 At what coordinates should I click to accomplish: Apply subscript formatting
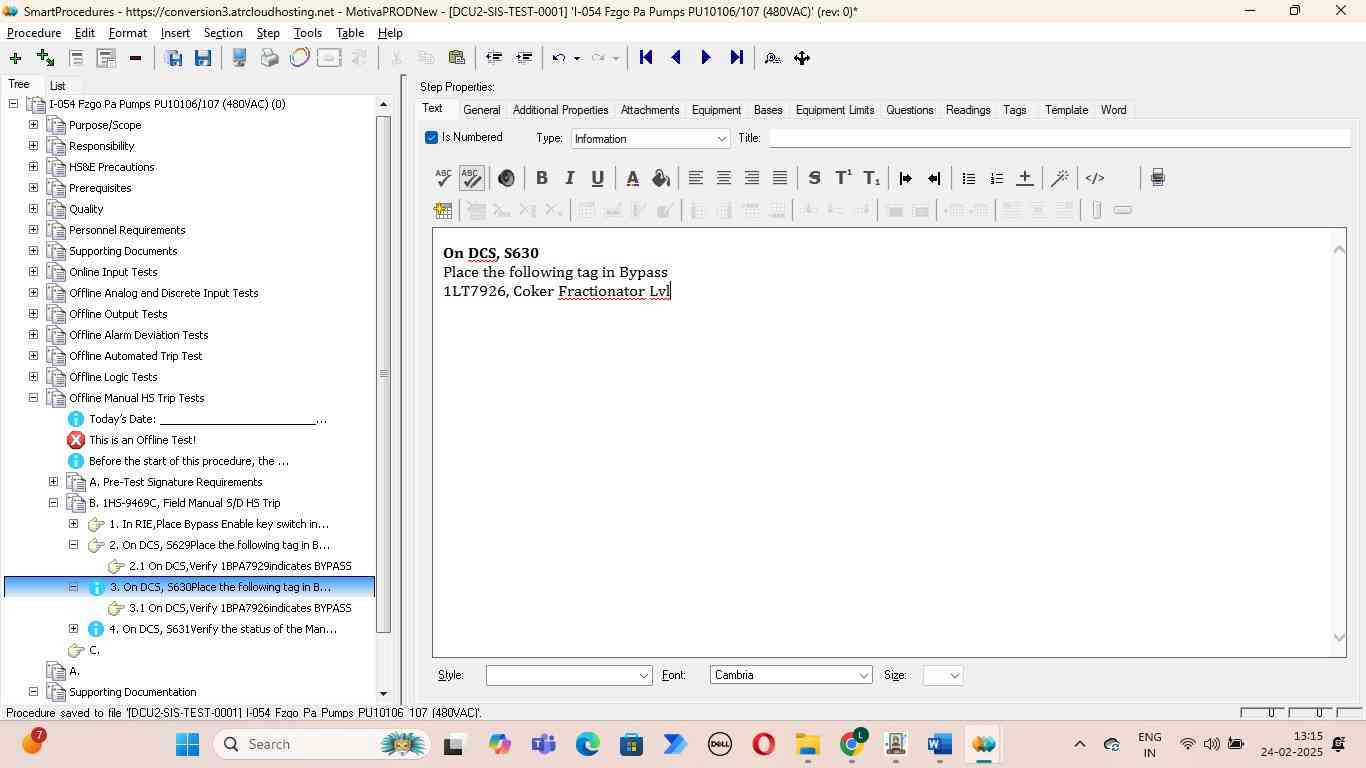tap(871, 178)
